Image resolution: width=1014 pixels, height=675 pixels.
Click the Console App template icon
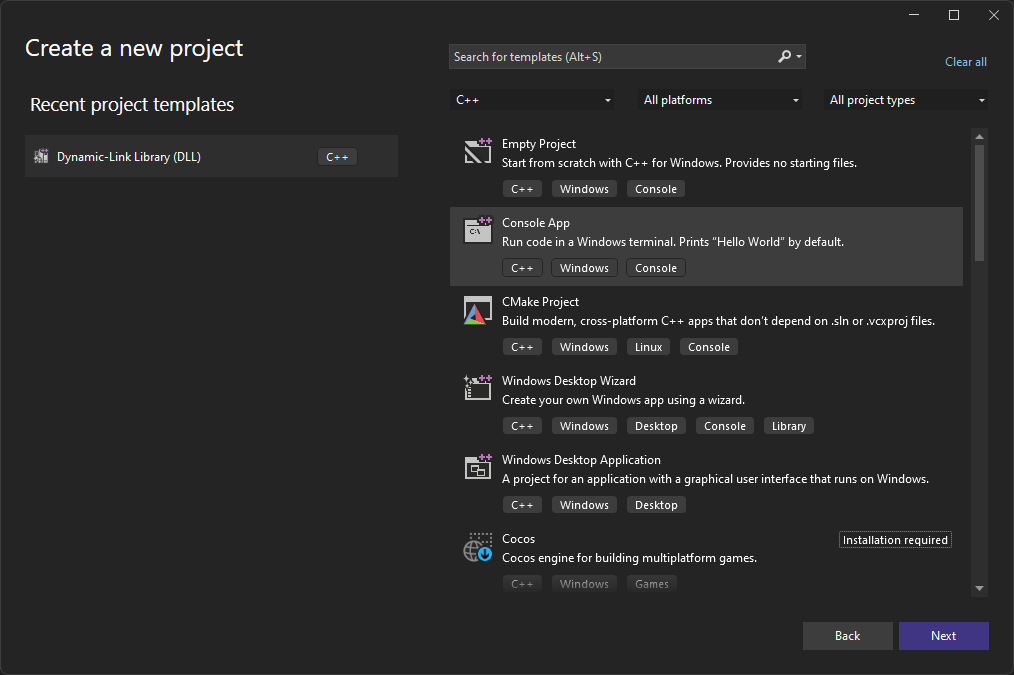[x=478, y=230]
